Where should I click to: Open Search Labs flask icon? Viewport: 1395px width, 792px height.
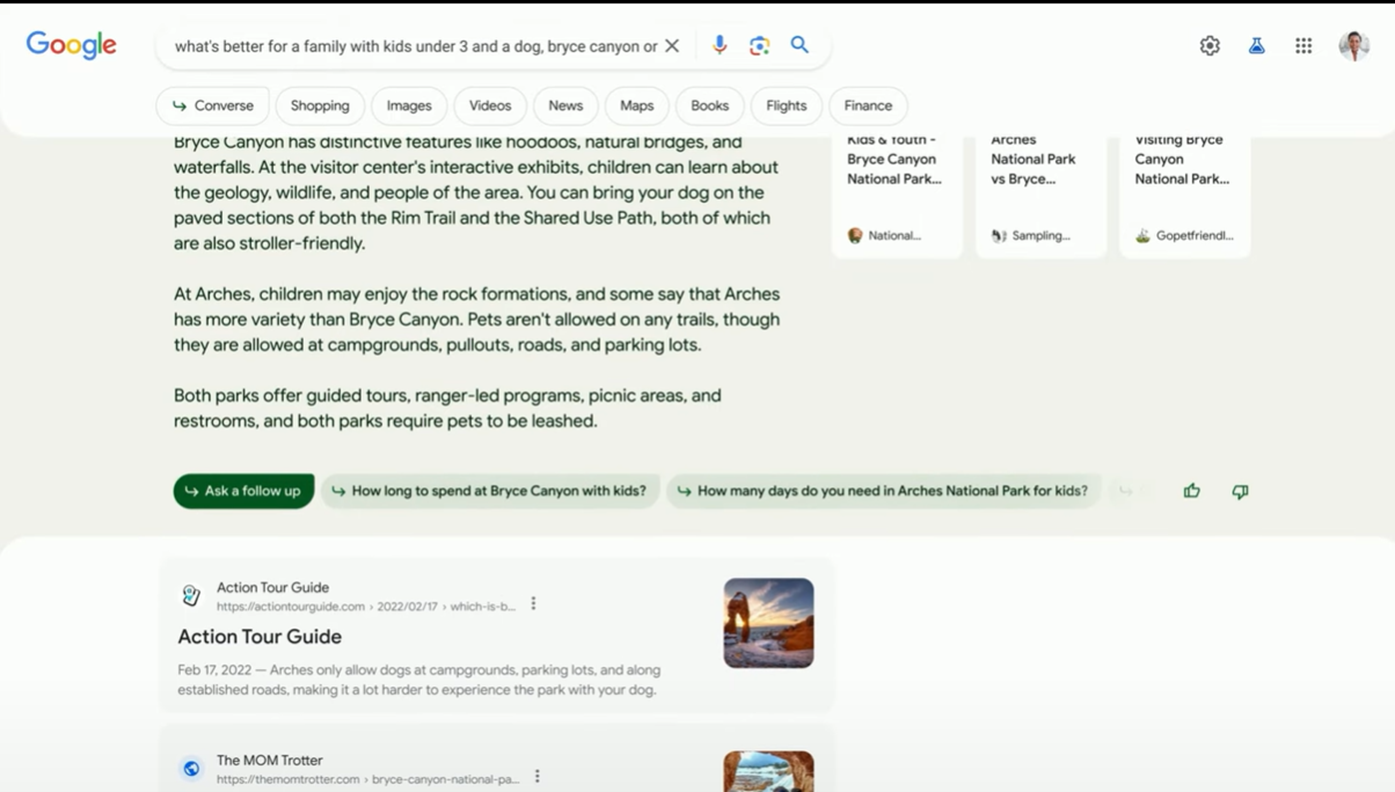(x=1257, y=46)
